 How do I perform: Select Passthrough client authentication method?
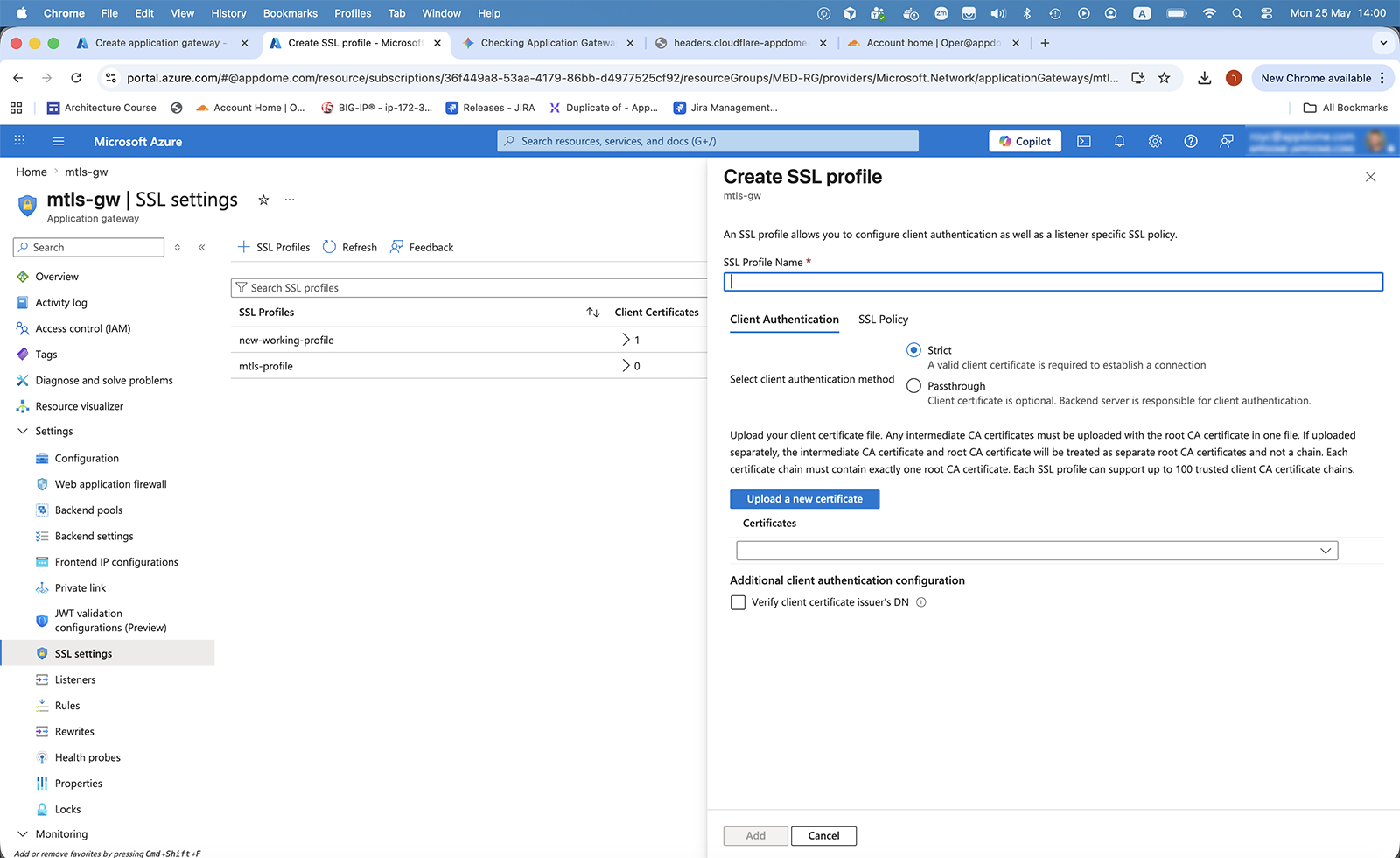coord(913,386)
